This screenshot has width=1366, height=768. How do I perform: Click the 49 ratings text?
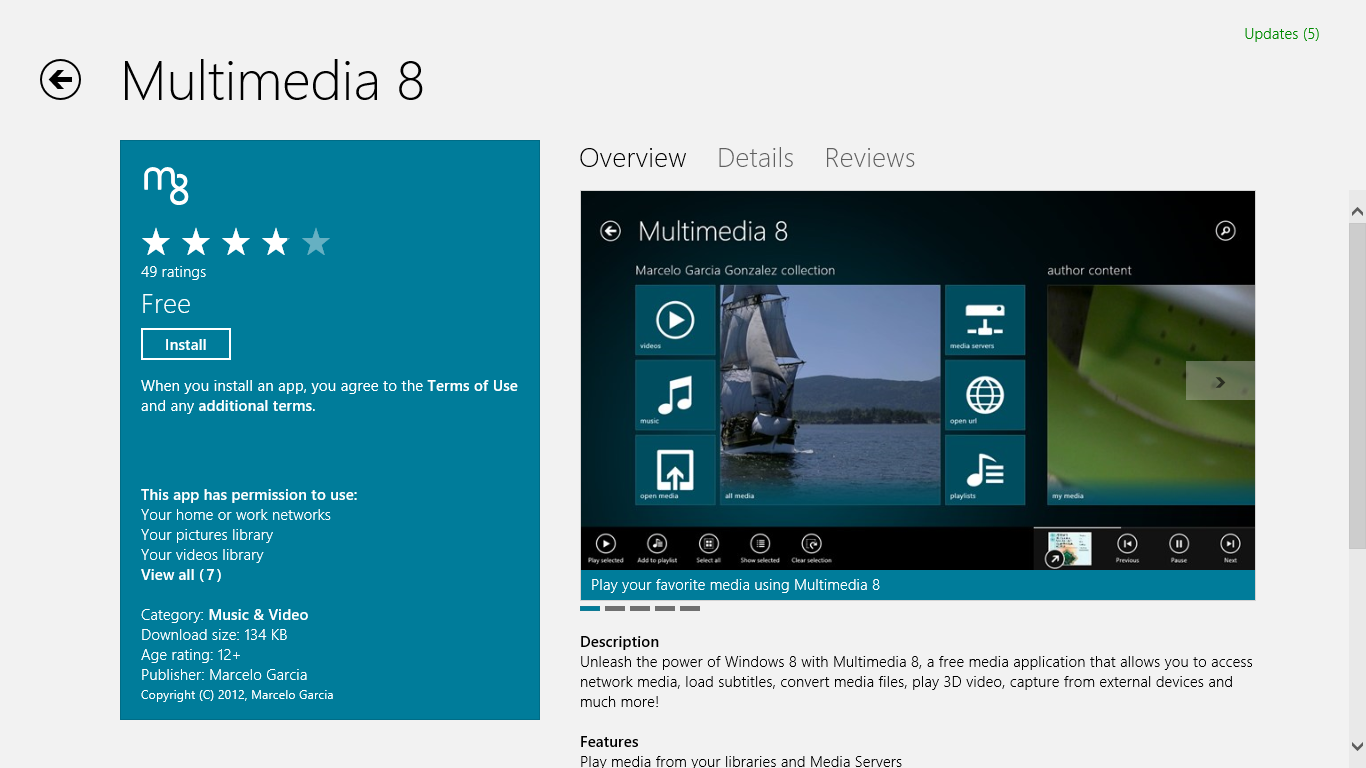tap(174, 272)
